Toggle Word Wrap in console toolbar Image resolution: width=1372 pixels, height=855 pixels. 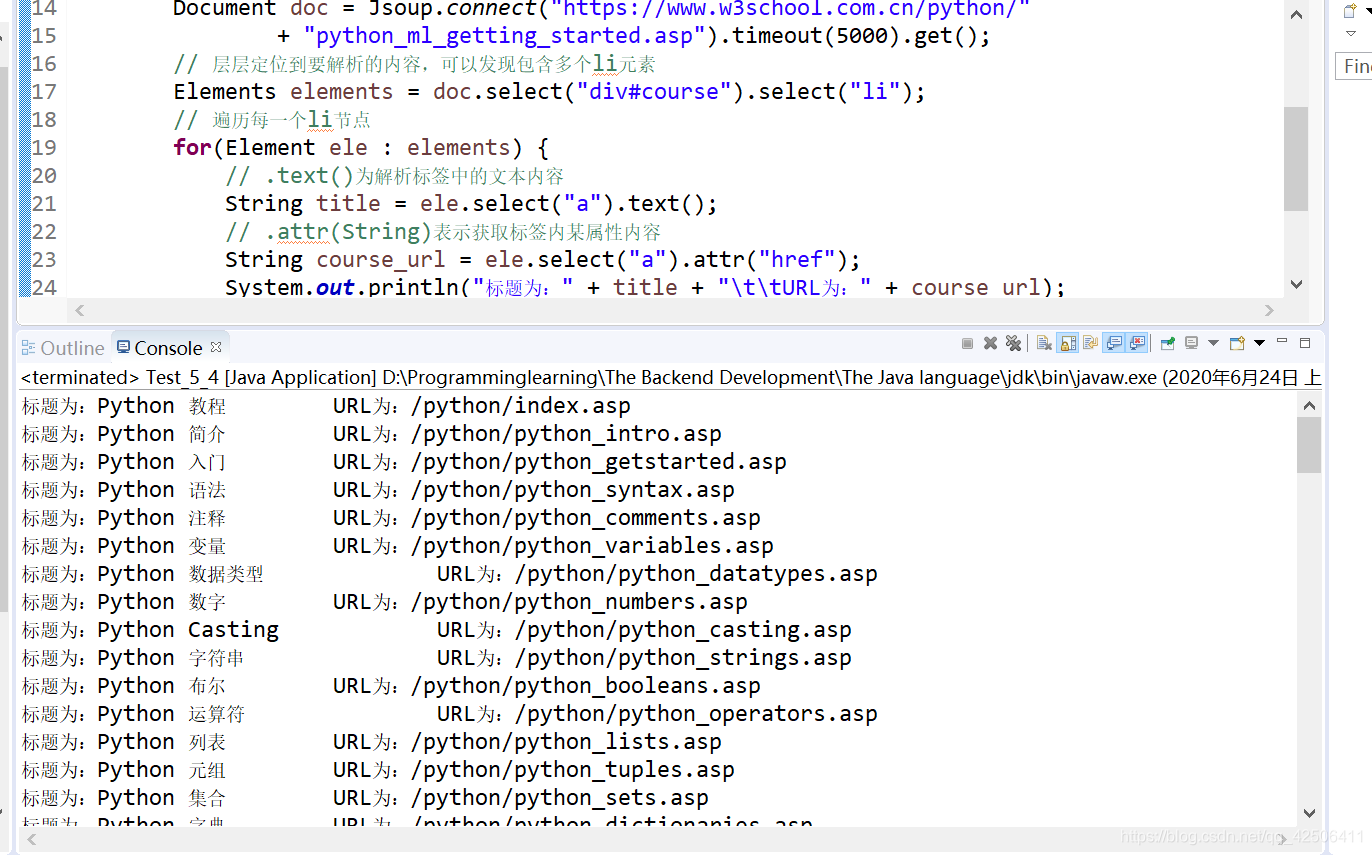[x=1091, y=343]
